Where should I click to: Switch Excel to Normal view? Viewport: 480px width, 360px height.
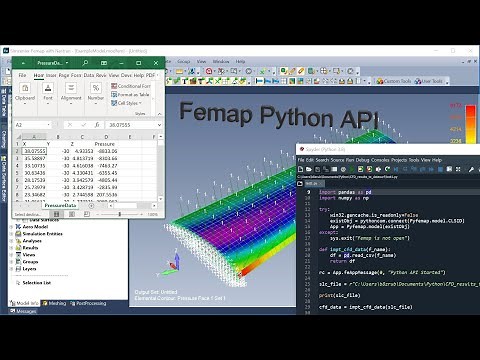coord(56,214)
